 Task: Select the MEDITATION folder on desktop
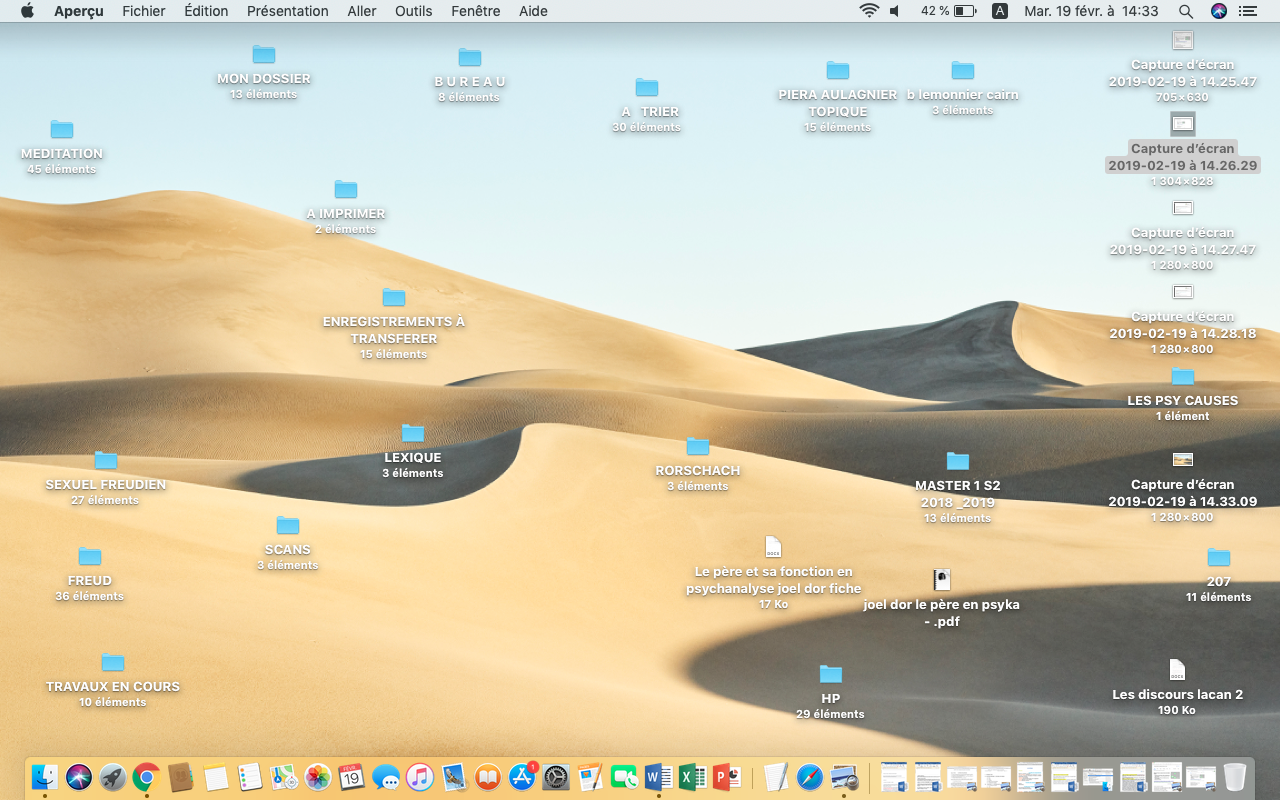(x=62, y=130)
